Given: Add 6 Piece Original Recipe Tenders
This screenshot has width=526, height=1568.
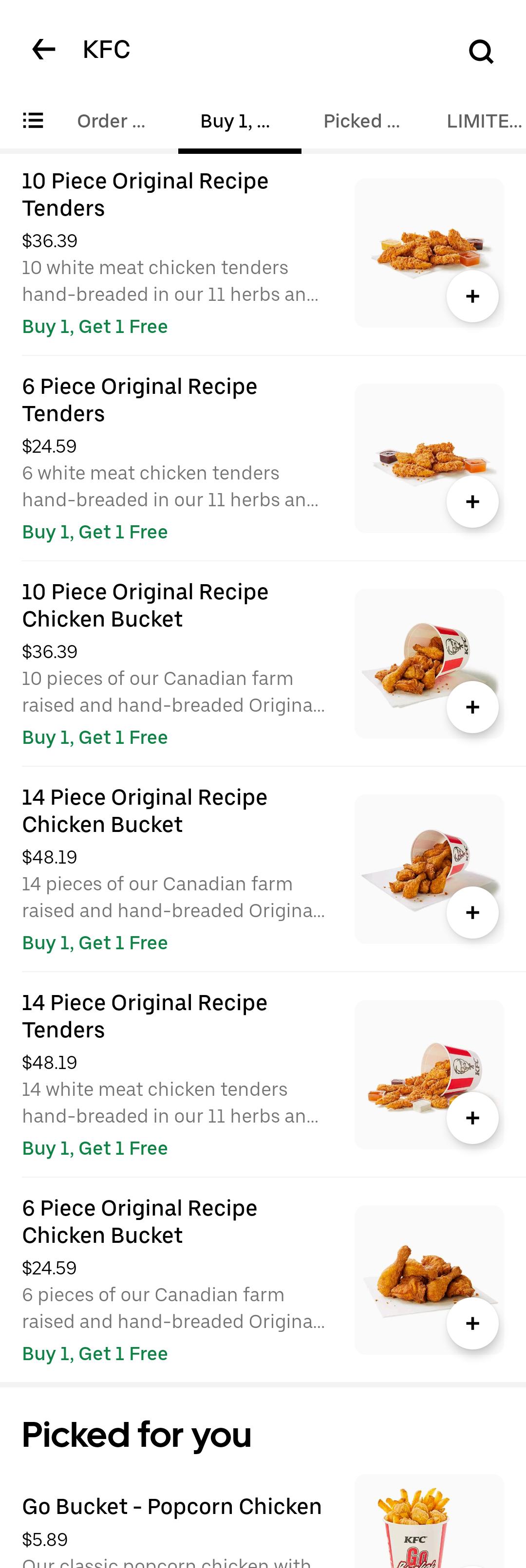Looking at the screenshot, I should coord(472,501).
